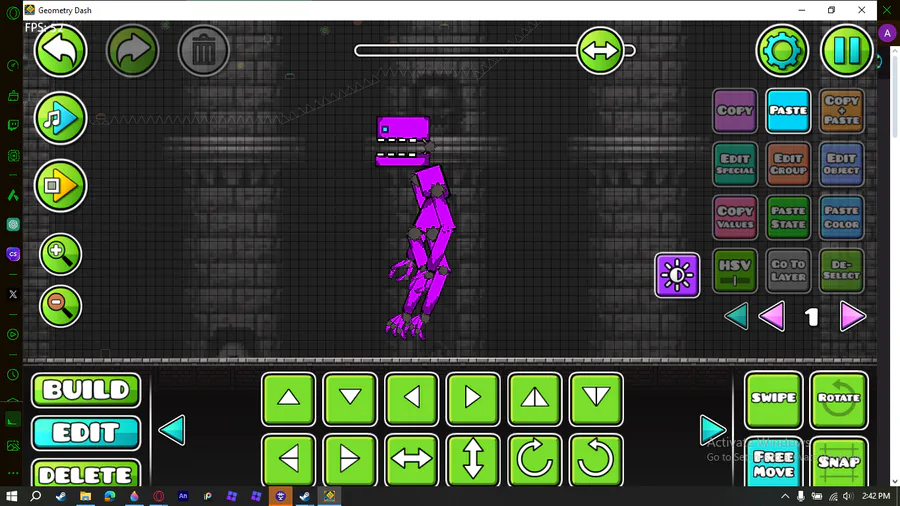The height and width of the screenshot is (506, 900).
Task: Switch to Edit tab
Action: click(x=86, y=433)
